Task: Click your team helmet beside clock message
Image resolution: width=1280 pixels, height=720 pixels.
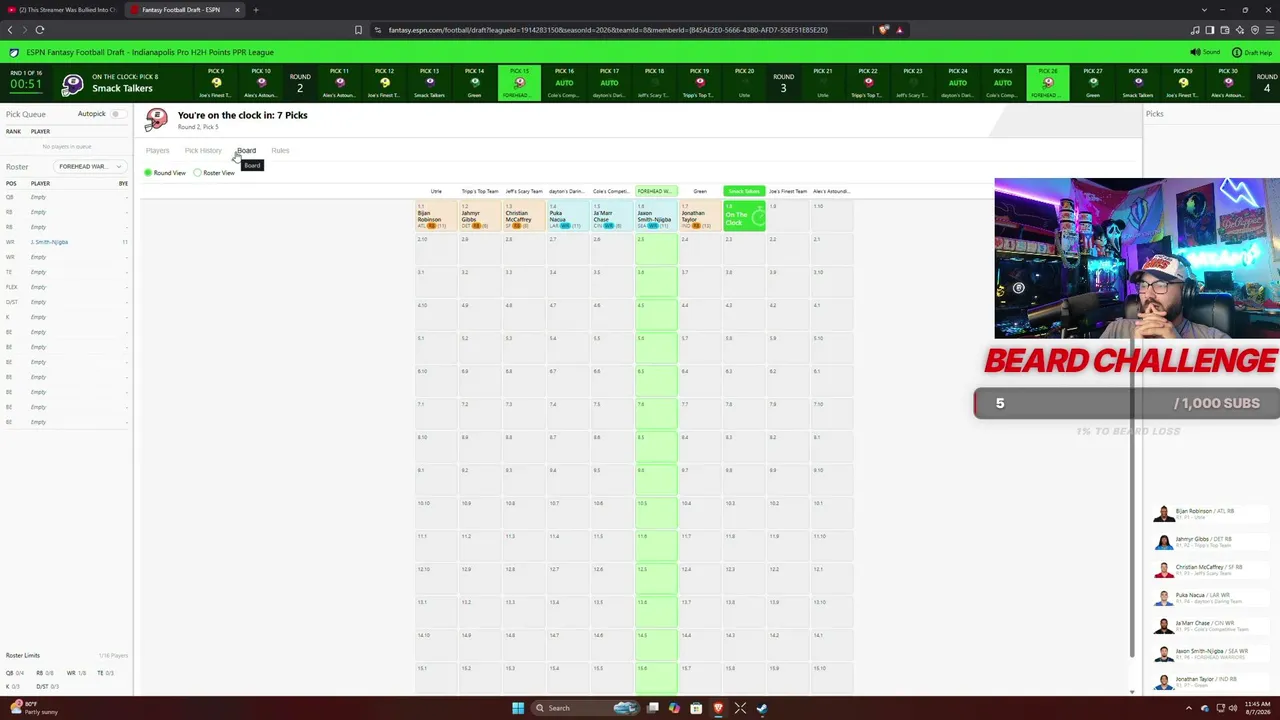Action: point(157,120)
